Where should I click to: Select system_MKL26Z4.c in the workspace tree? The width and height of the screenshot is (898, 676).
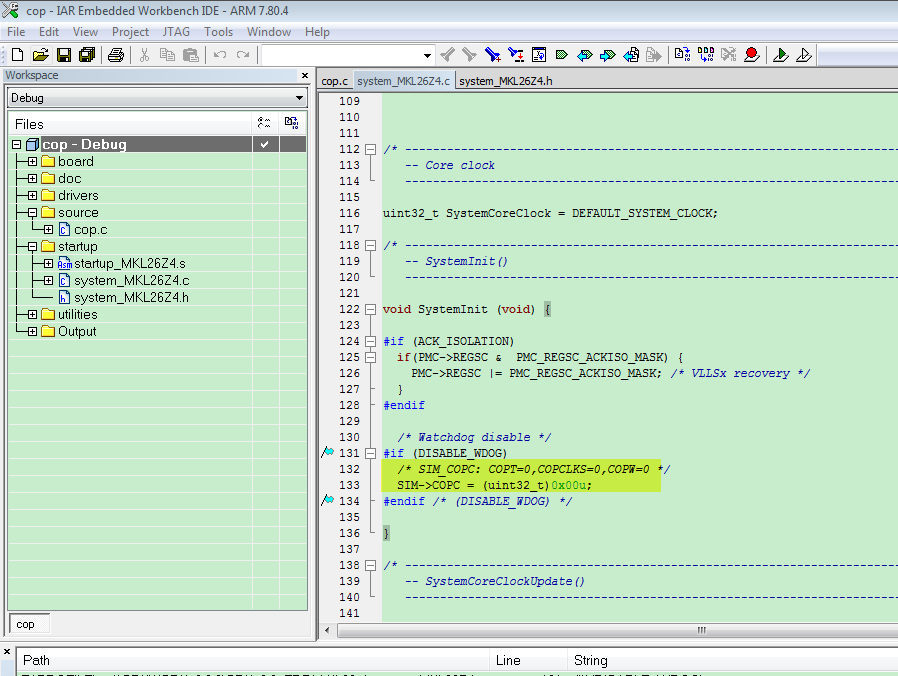(132, 281)
